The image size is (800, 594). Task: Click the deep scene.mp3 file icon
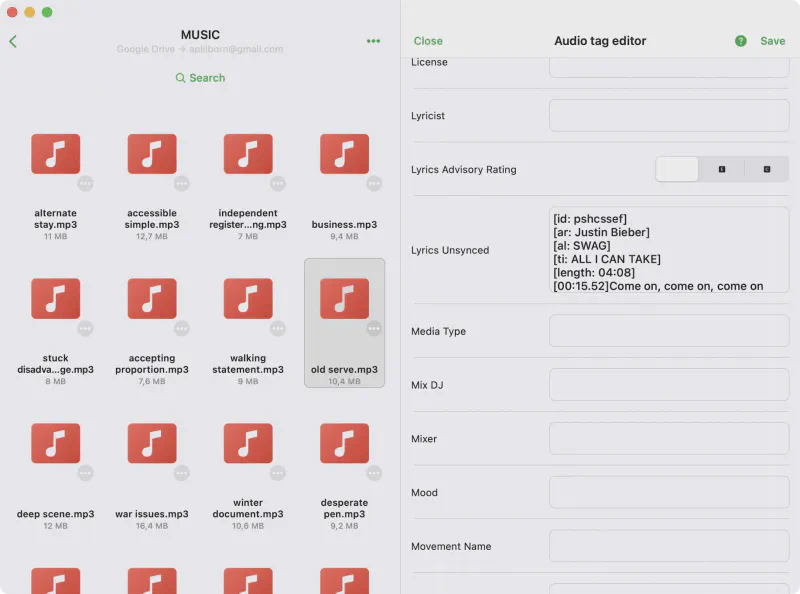click(x=56, y=444)
